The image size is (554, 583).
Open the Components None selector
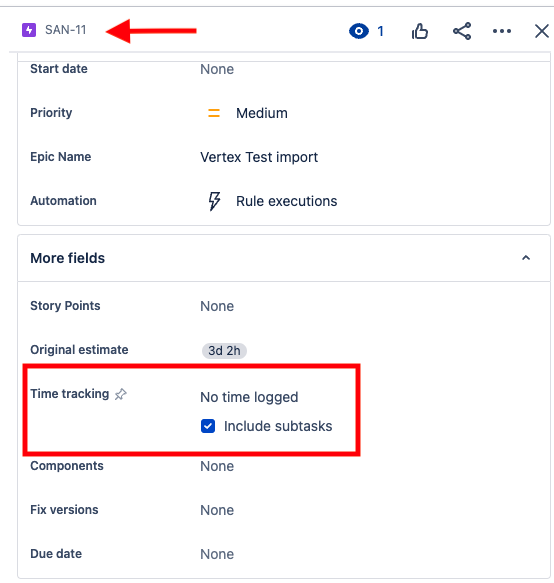point(217,466)
